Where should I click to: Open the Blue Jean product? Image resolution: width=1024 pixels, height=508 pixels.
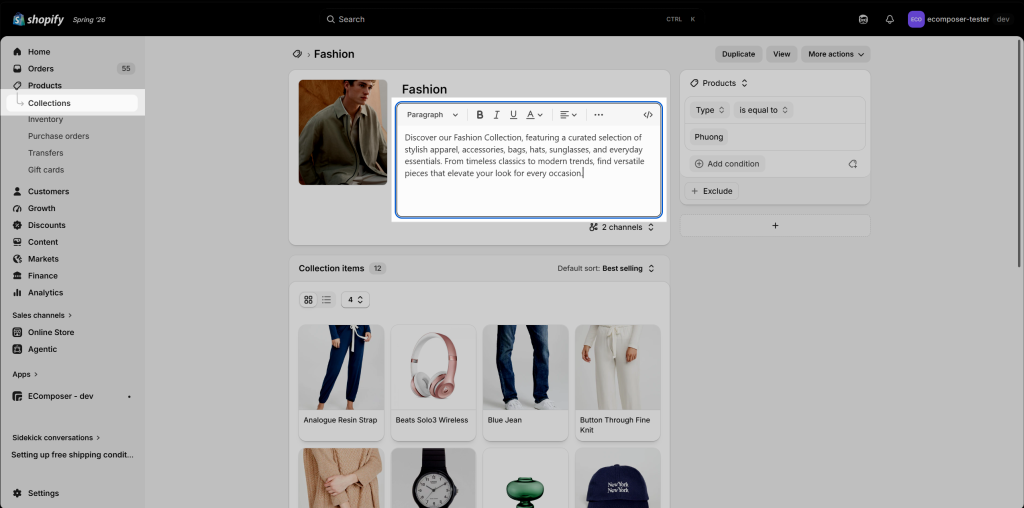coord(526,383)
